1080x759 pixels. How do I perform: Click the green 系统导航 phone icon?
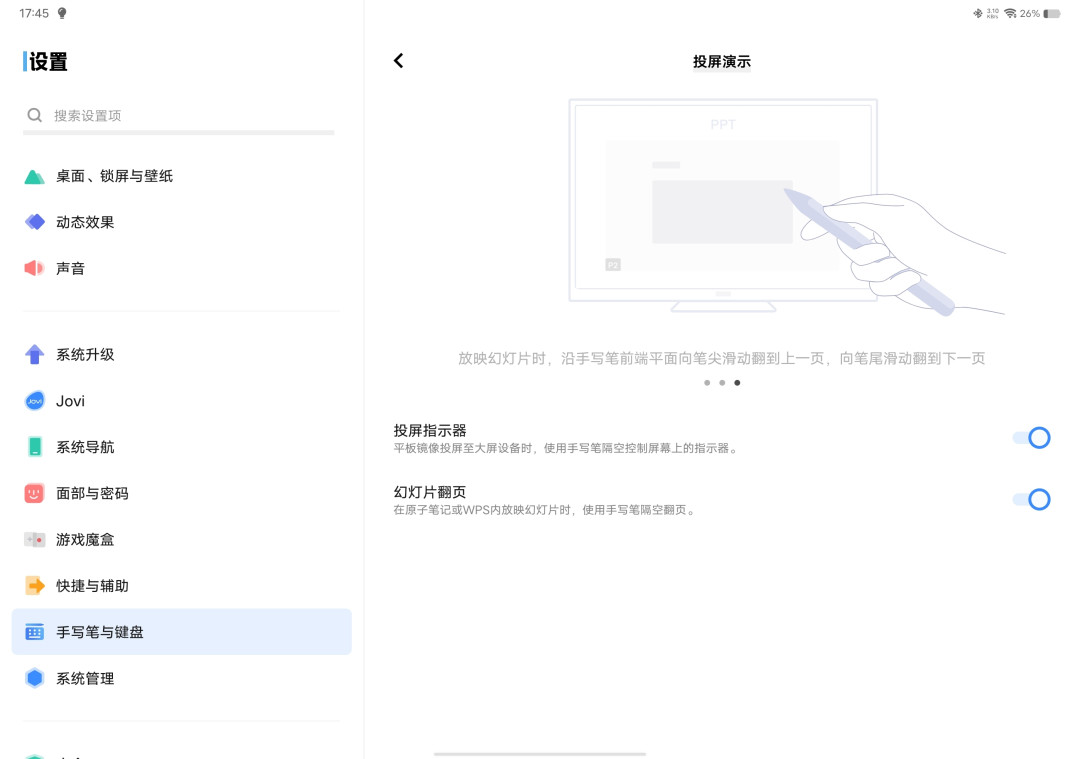click(x=34, y=447)
